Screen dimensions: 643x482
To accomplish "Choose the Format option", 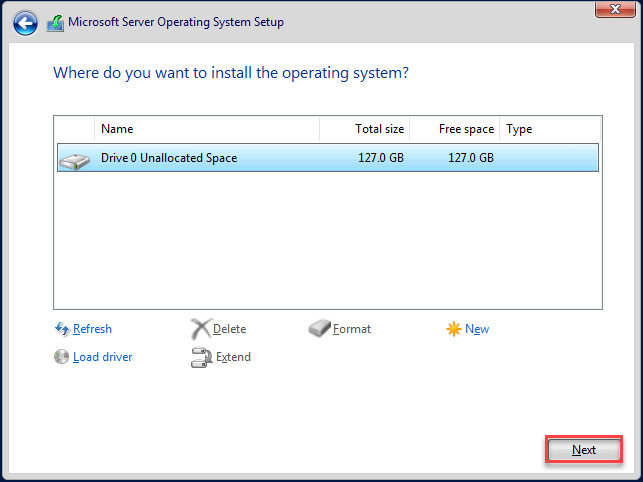I will click(x=352, y=329).
